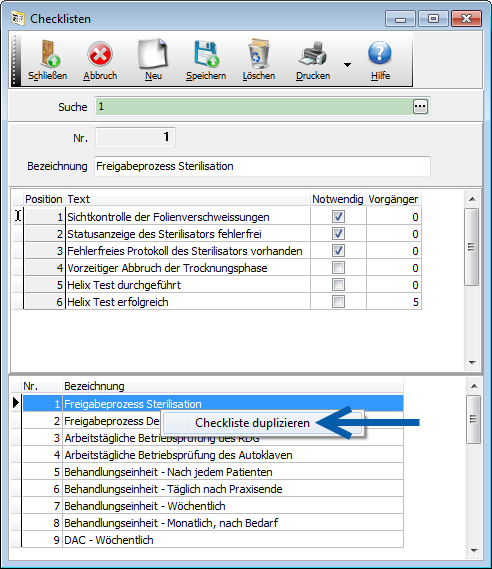Screen dimensions: 492x569
Task: Uncheck Notwendig for Sichtkontrolle der Folienverschweissungen
Action: point(338,217)
